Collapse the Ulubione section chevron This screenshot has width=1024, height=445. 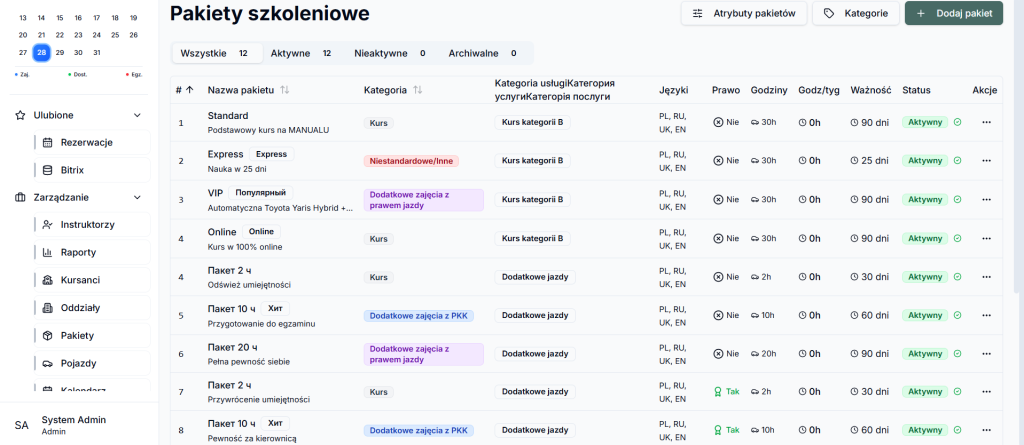point(137,115)
